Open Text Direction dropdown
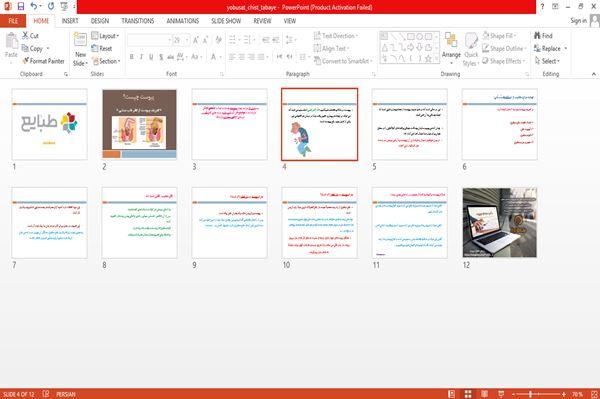This screenshot has height=399, width=600. pyautogui.click(x=336, y=36)
